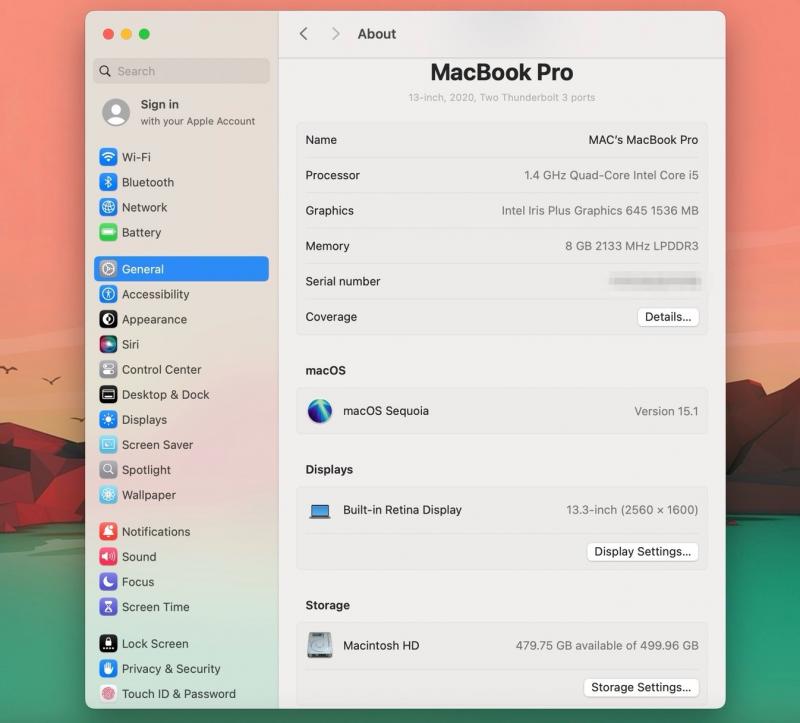
Task: Open Network via its globe icon
Action: 108,207
